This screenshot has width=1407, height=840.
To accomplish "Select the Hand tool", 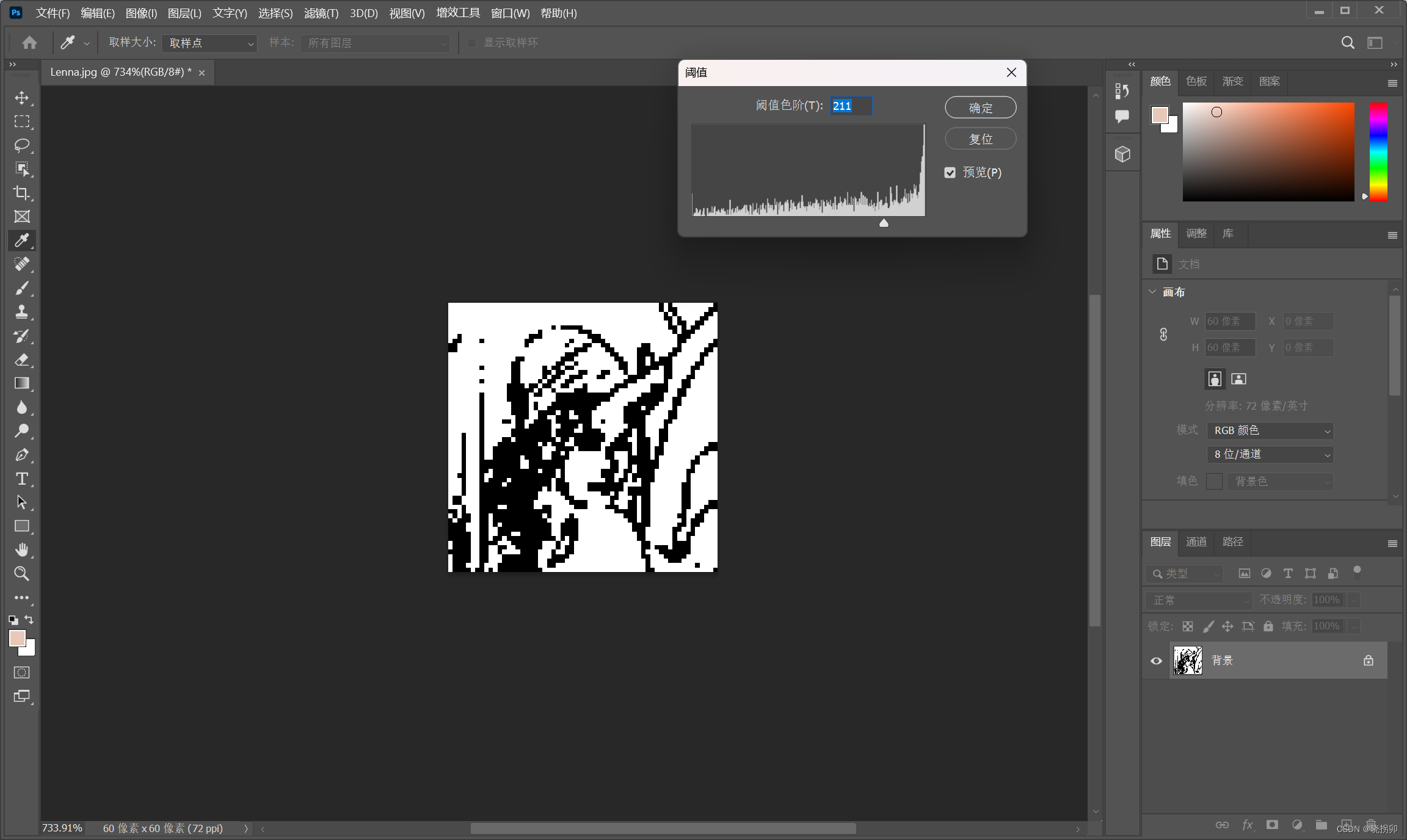I will (22, 550).
